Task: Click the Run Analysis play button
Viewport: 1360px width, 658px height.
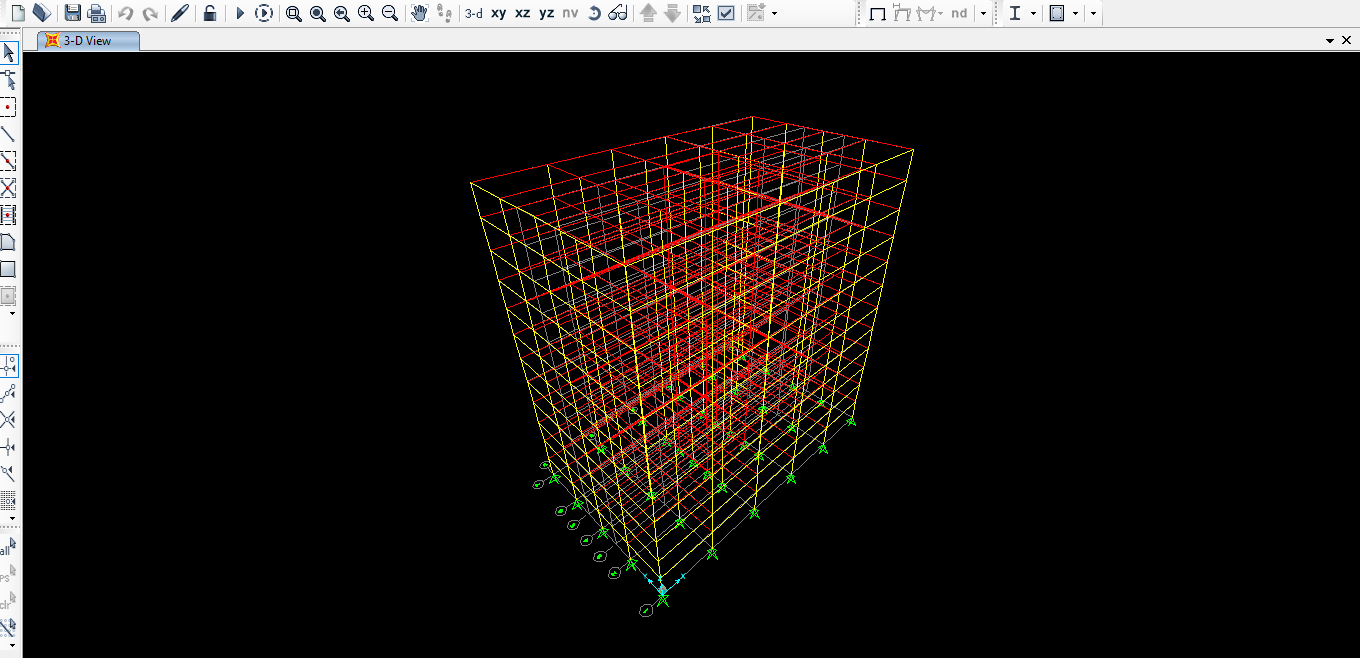Action: pos(240,13)
